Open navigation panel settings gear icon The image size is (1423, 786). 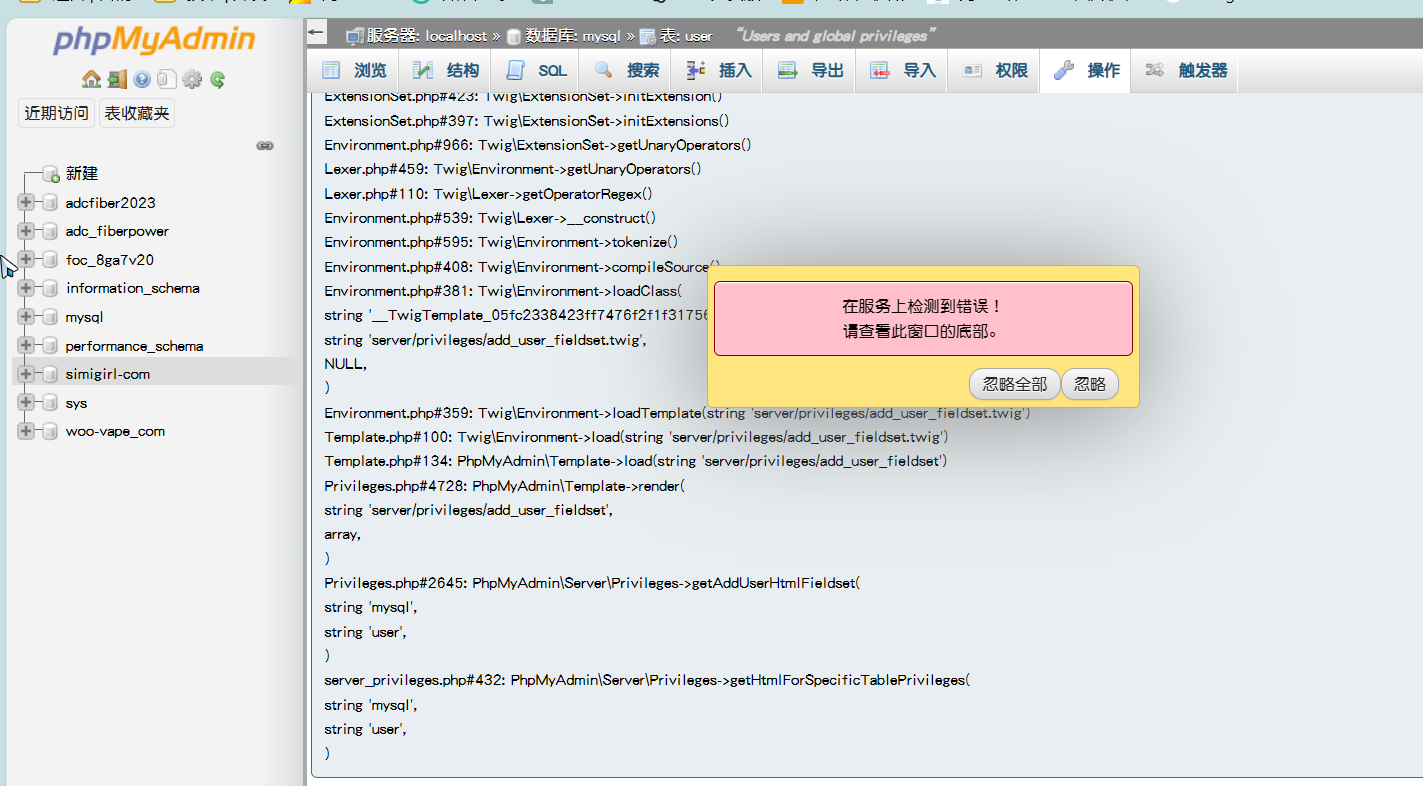(192, 79)
